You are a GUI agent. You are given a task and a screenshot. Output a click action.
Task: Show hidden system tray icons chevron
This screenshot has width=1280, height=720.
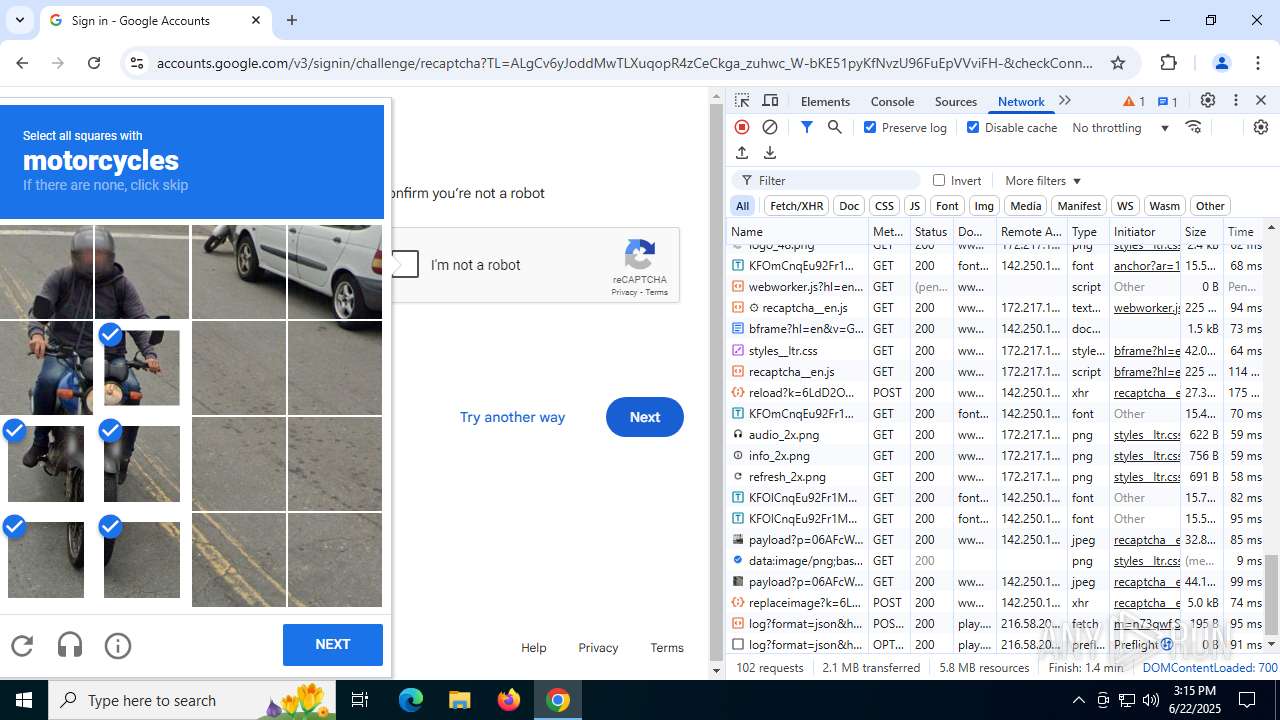[x=1078, y=700]
